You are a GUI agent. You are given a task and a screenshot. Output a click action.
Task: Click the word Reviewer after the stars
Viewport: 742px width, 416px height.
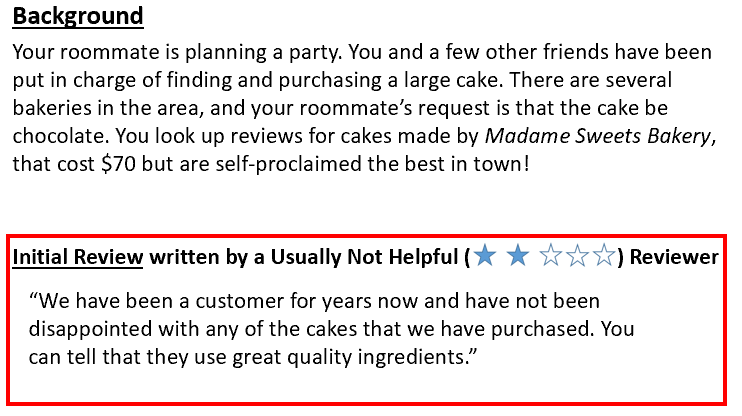point(672,257)
